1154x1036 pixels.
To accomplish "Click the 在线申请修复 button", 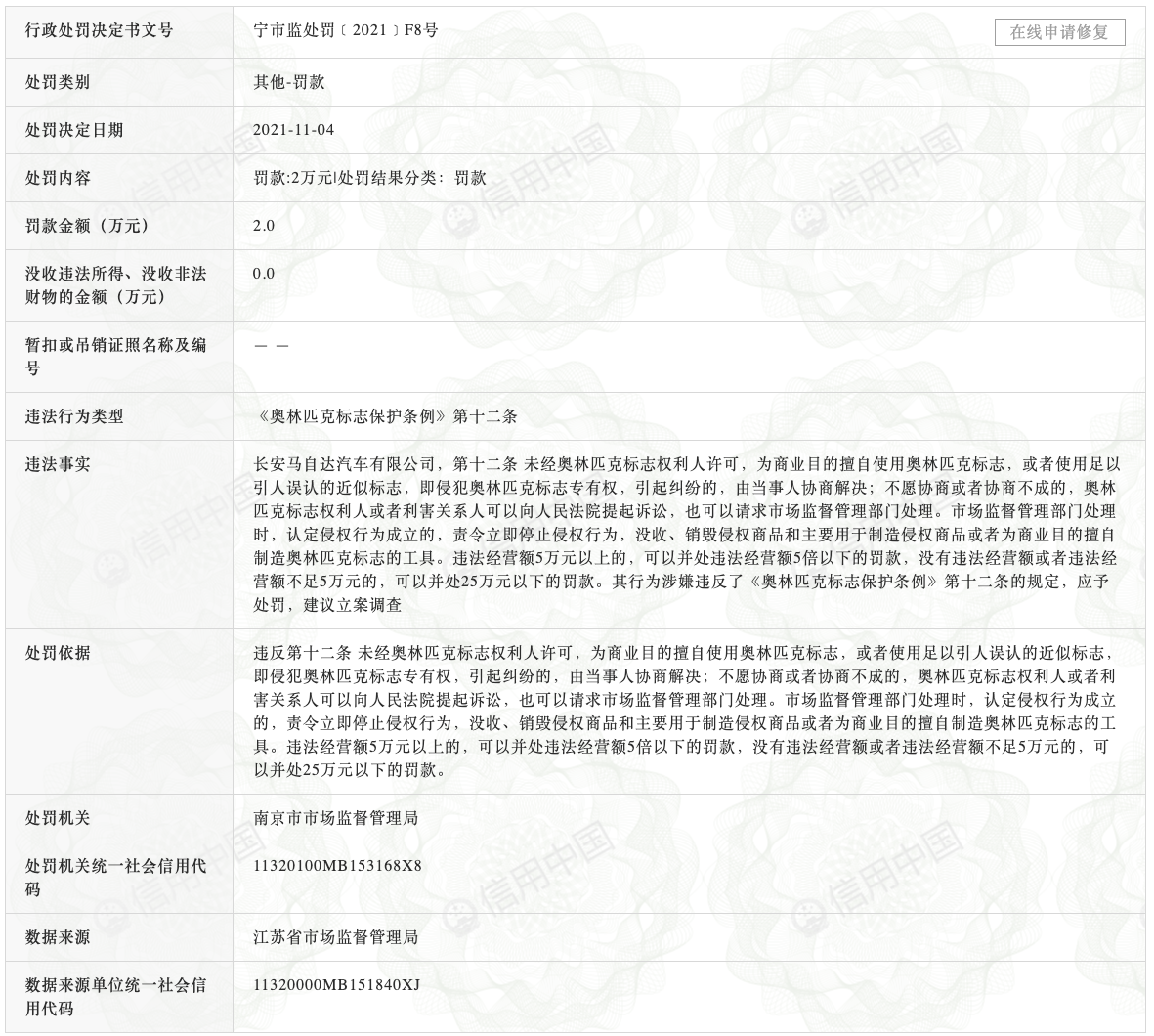I will tap(1059, 32).
